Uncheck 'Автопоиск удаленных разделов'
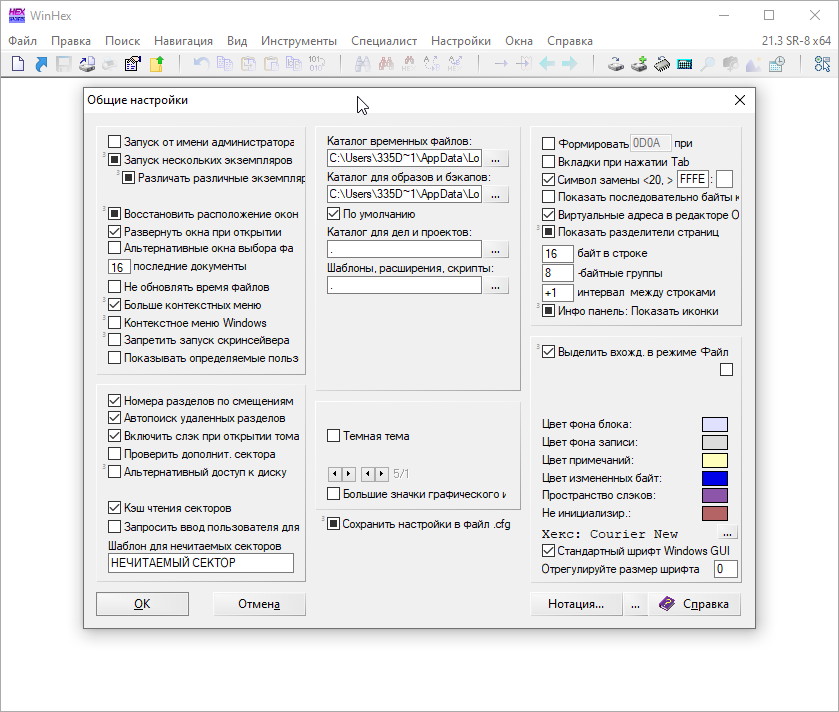839x712 pixels. [114, 418]
